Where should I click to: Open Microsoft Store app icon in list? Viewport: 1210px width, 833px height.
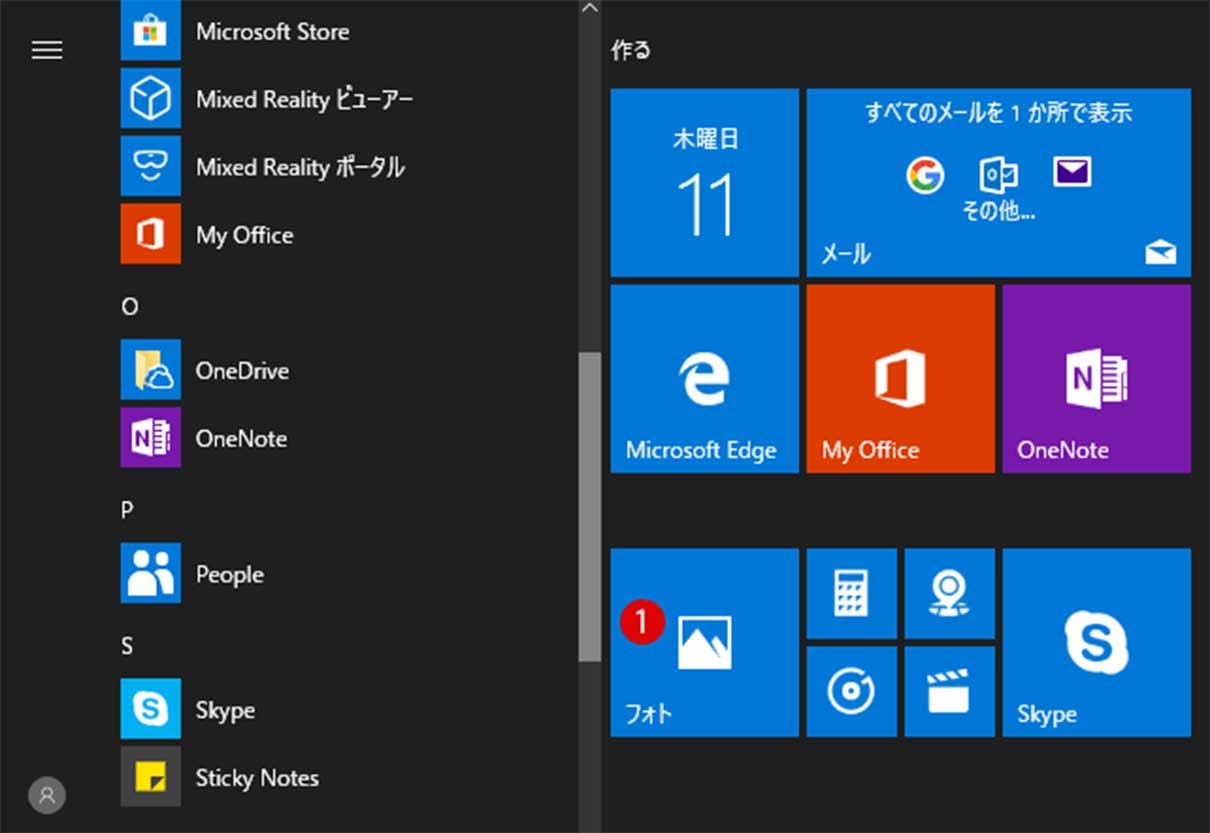coord(151,31)
